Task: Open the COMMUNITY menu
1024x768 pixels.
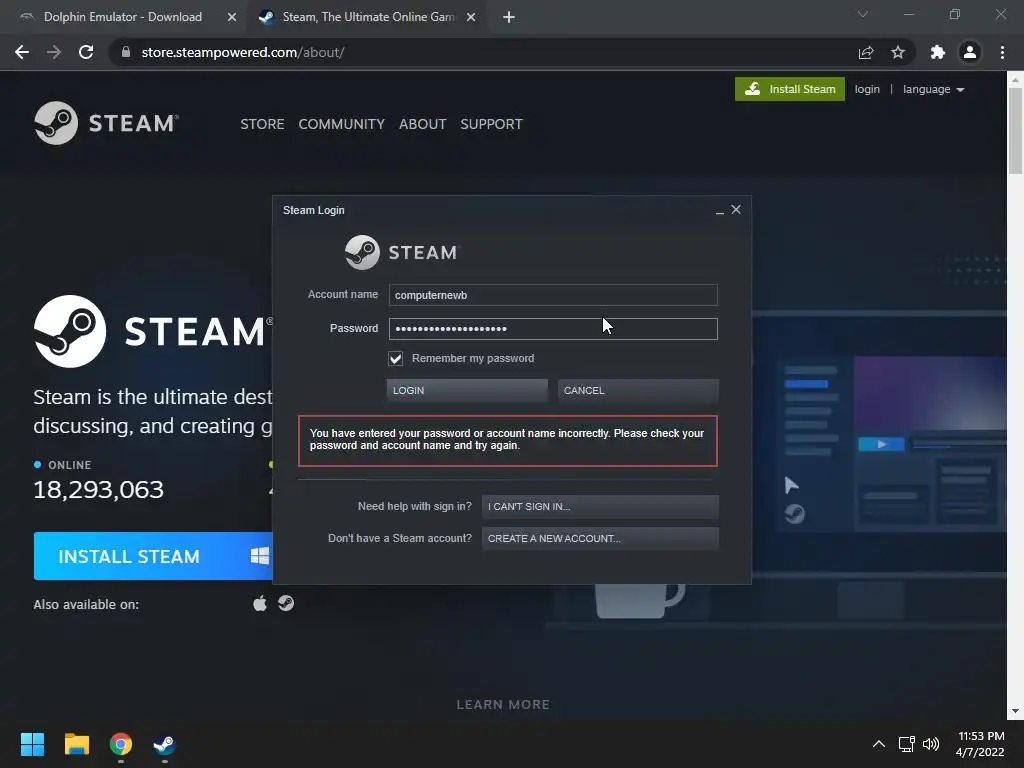Action: tap(342, 124)
